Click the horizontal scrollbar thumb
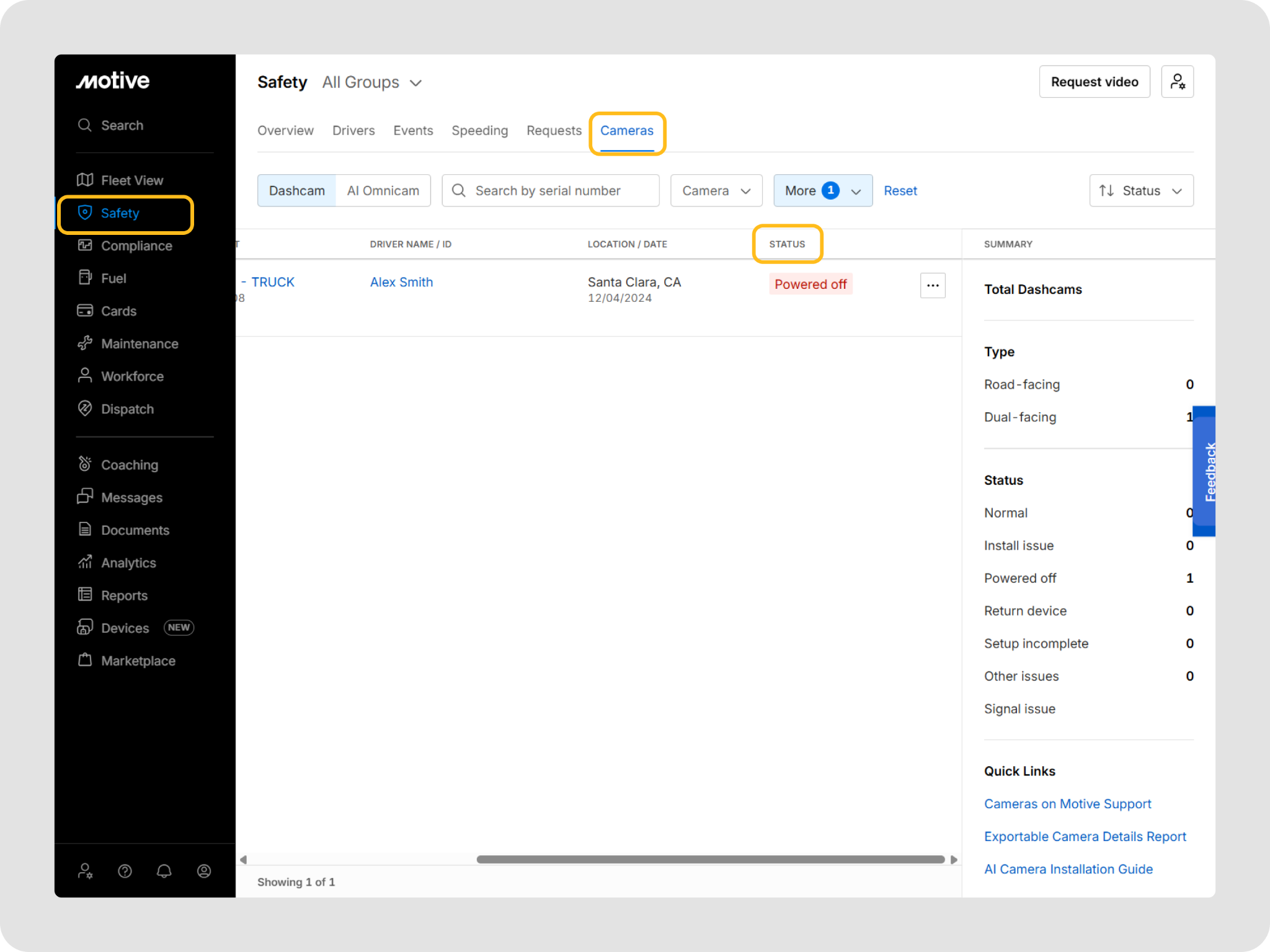 click(x=710, y=860)
